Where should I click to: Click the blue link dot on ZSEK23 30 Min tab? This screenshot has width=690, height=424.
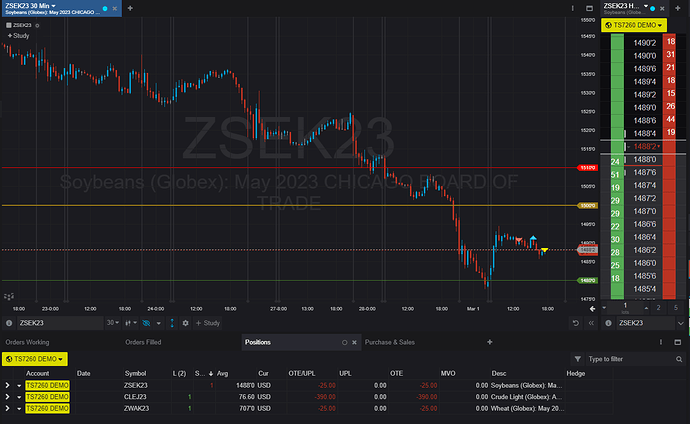[105, 8]
